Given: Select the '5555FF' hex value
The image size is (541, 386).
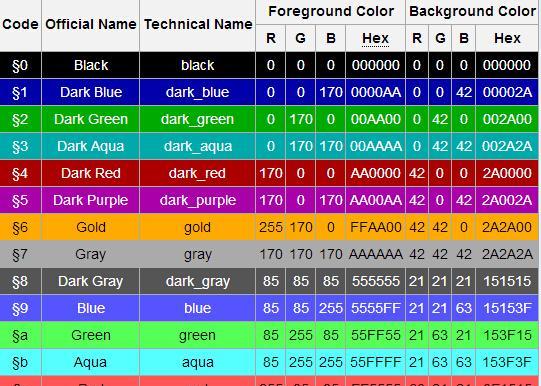Looking at the screenshot, I should [375, 308].
